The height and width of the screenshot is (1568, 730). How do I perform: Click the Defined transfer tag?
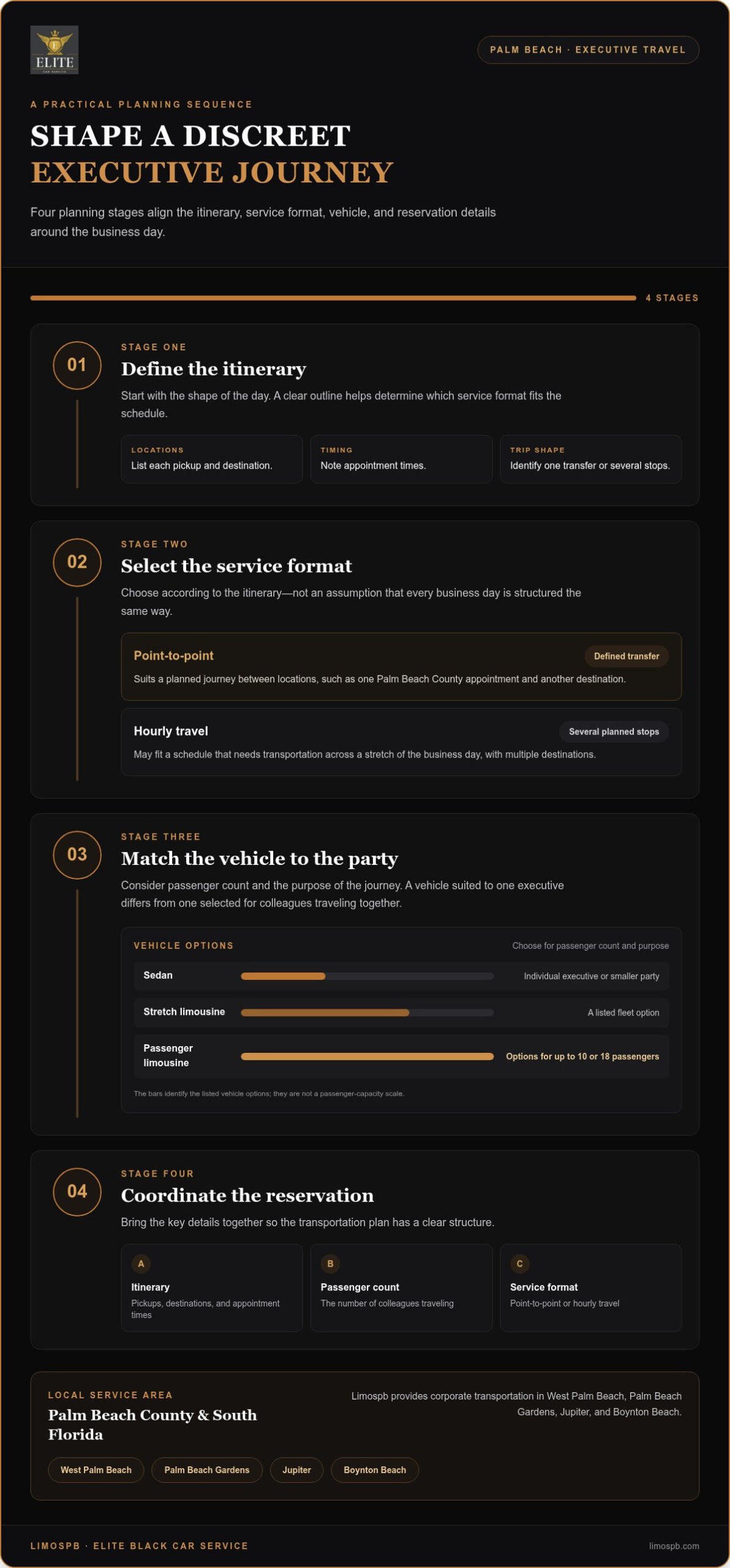[x=626, y=656]
